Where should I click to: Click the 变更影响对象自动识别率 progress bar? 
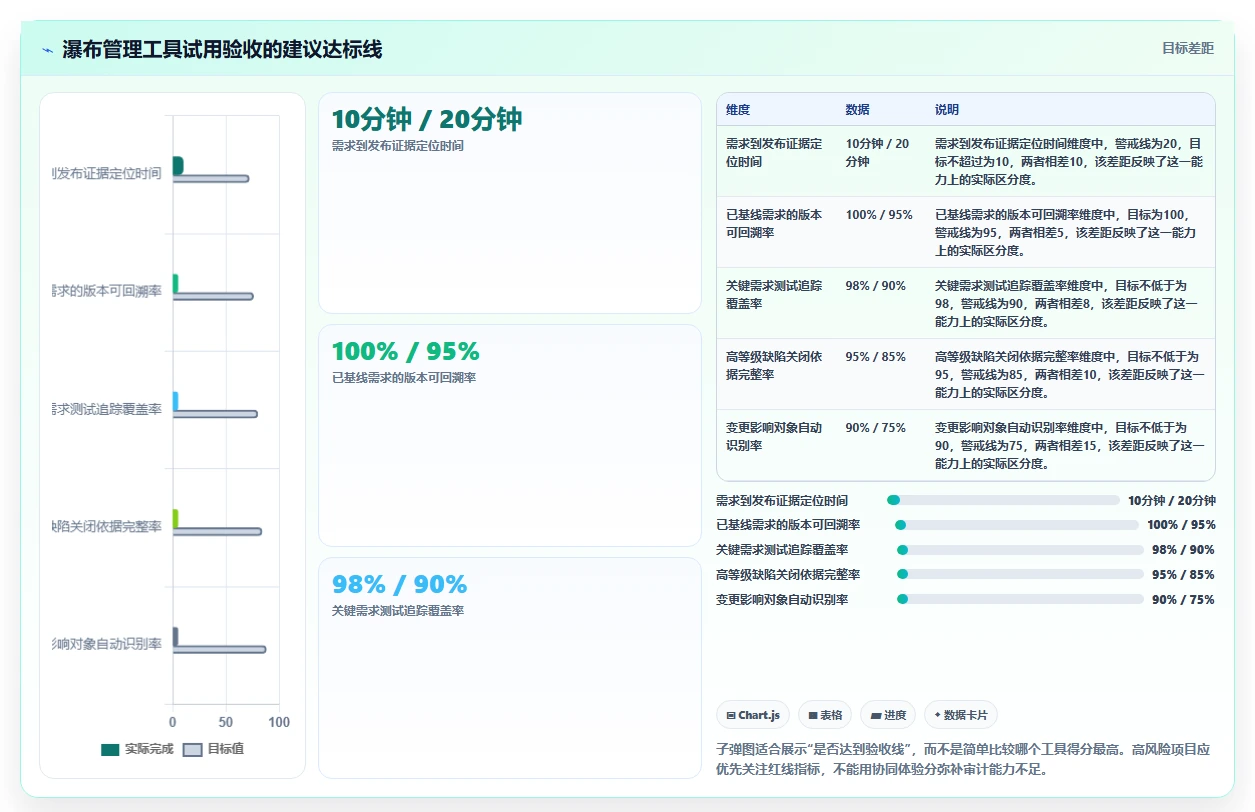tap(1020, 599)
